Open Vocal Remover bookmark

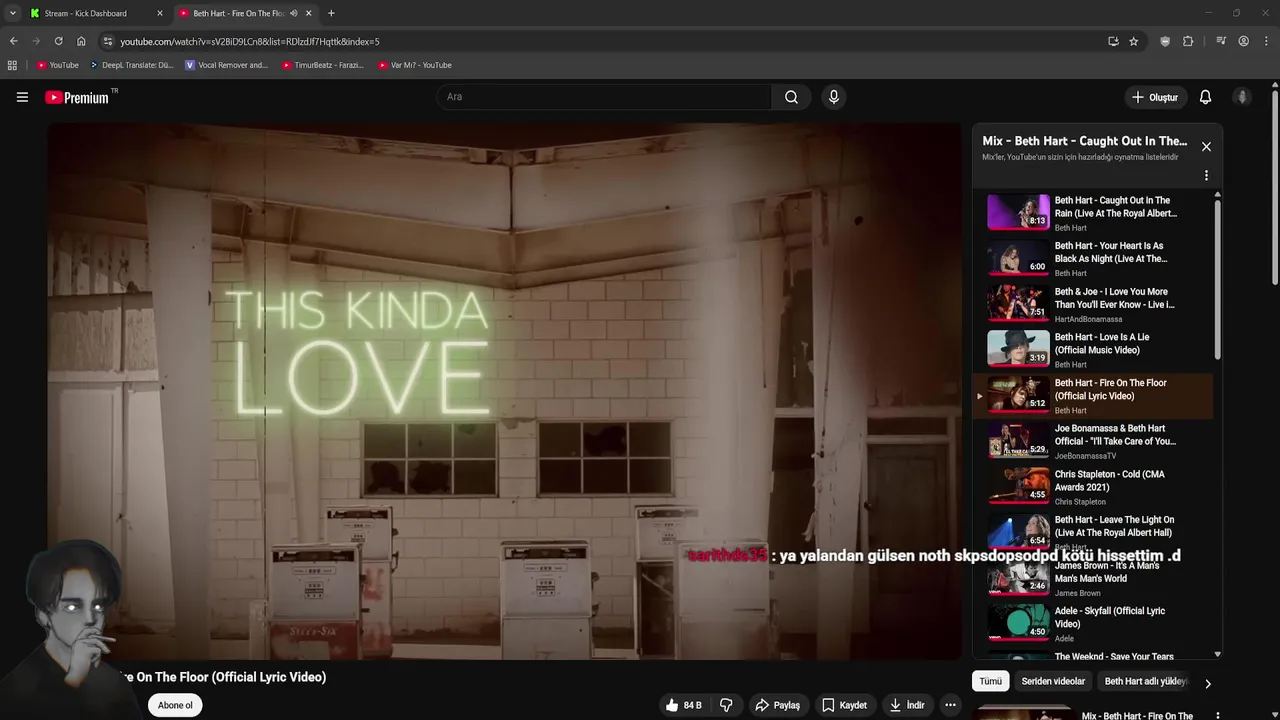227,65
